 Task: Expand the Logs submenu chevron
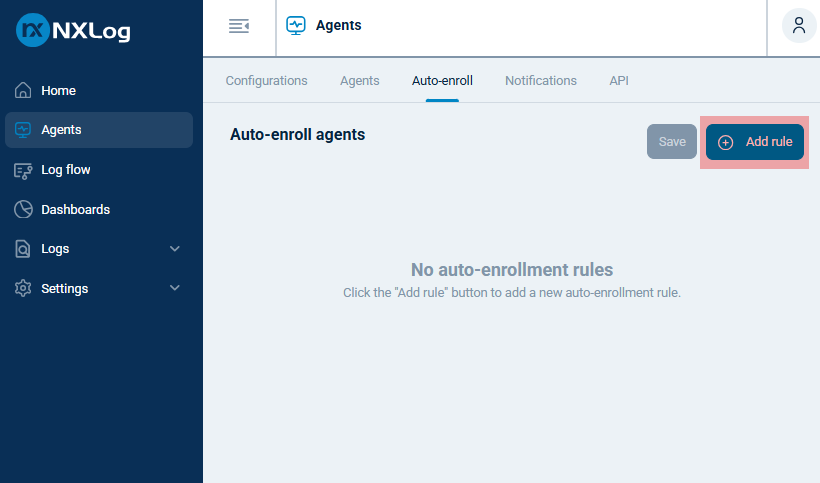tap(175, 249)
